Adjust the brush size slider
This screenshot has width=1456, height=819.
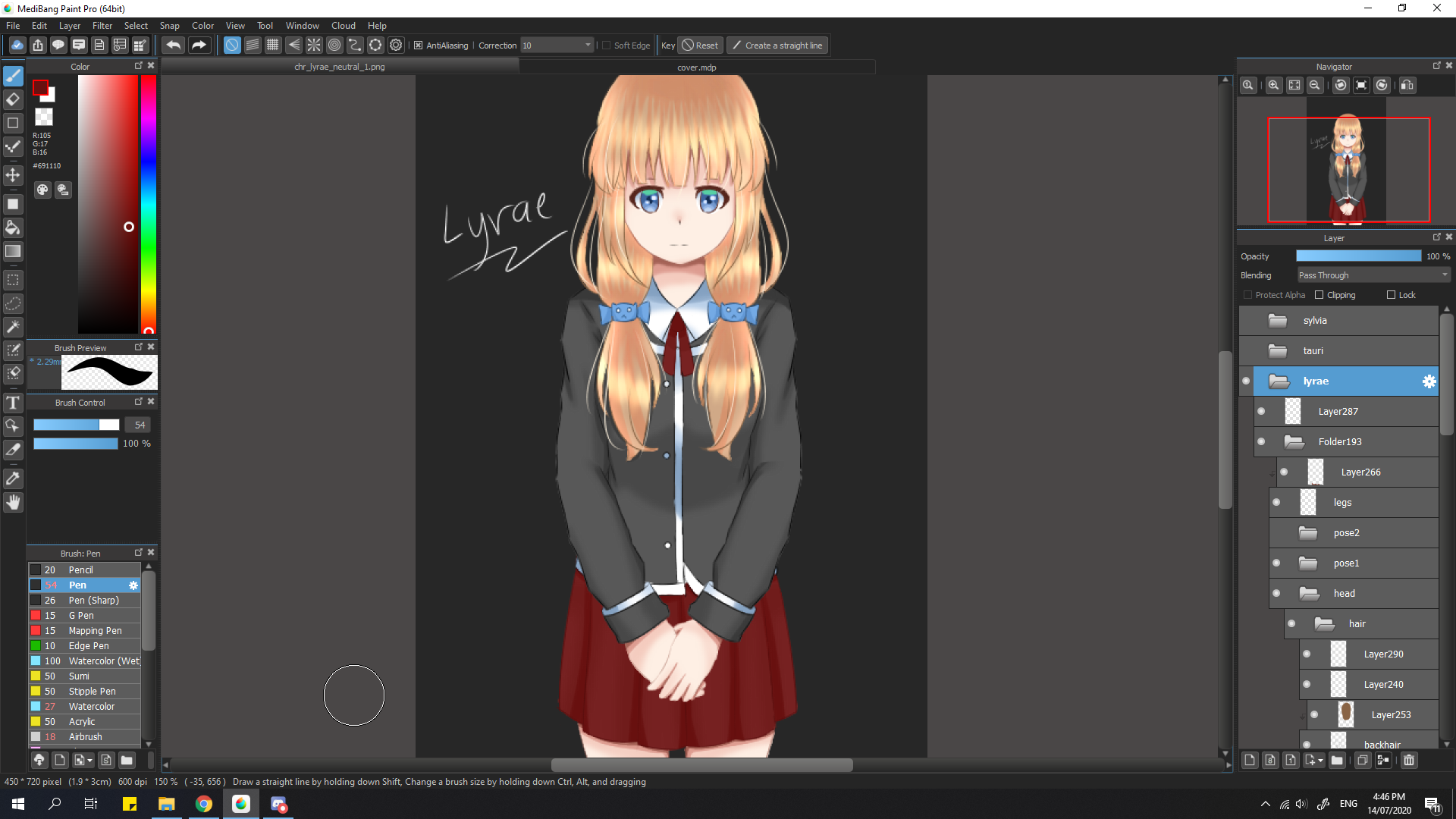click(76, 425)
